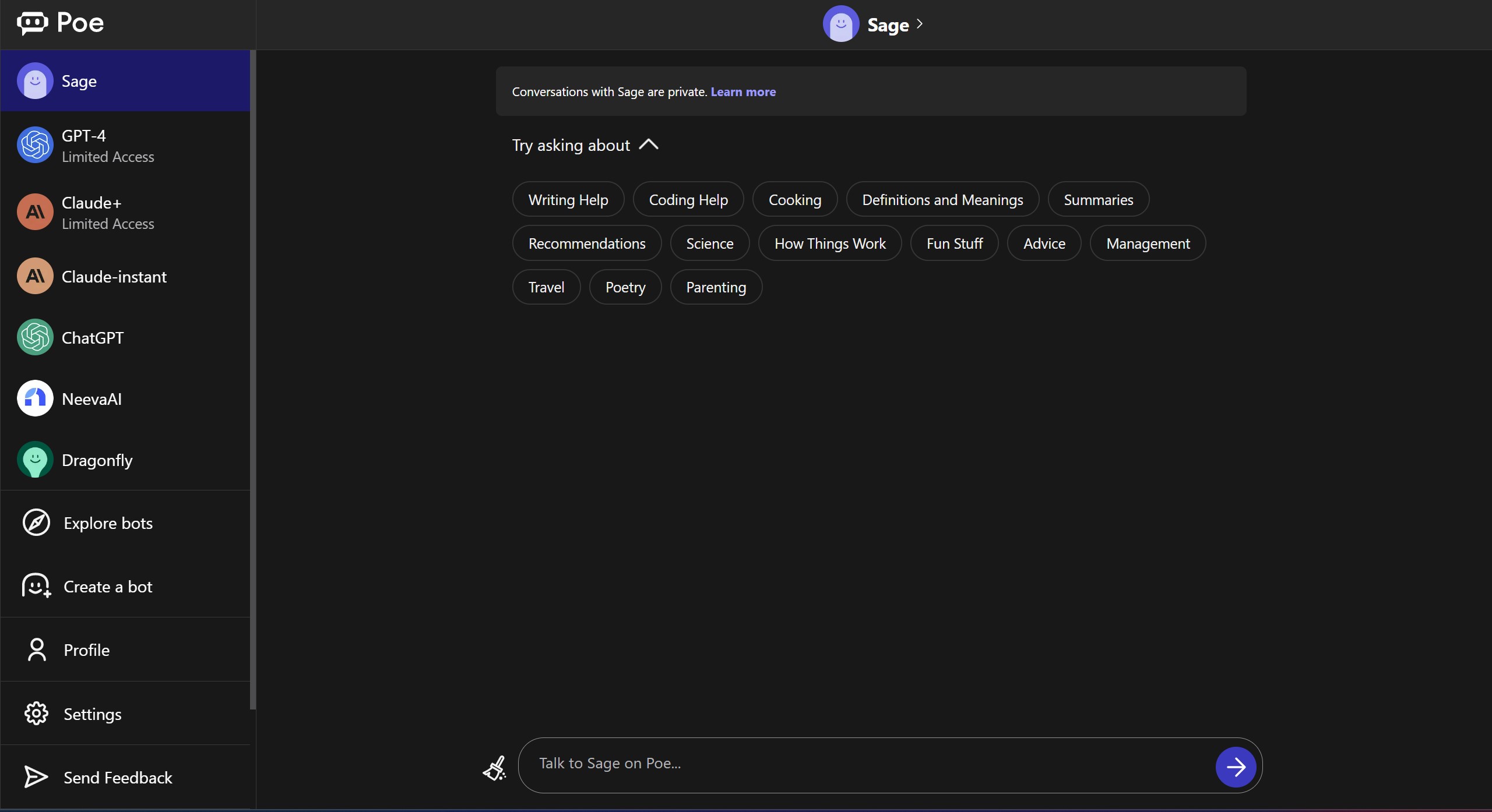Select the ChatGPT bot icon

coord(34,337)
